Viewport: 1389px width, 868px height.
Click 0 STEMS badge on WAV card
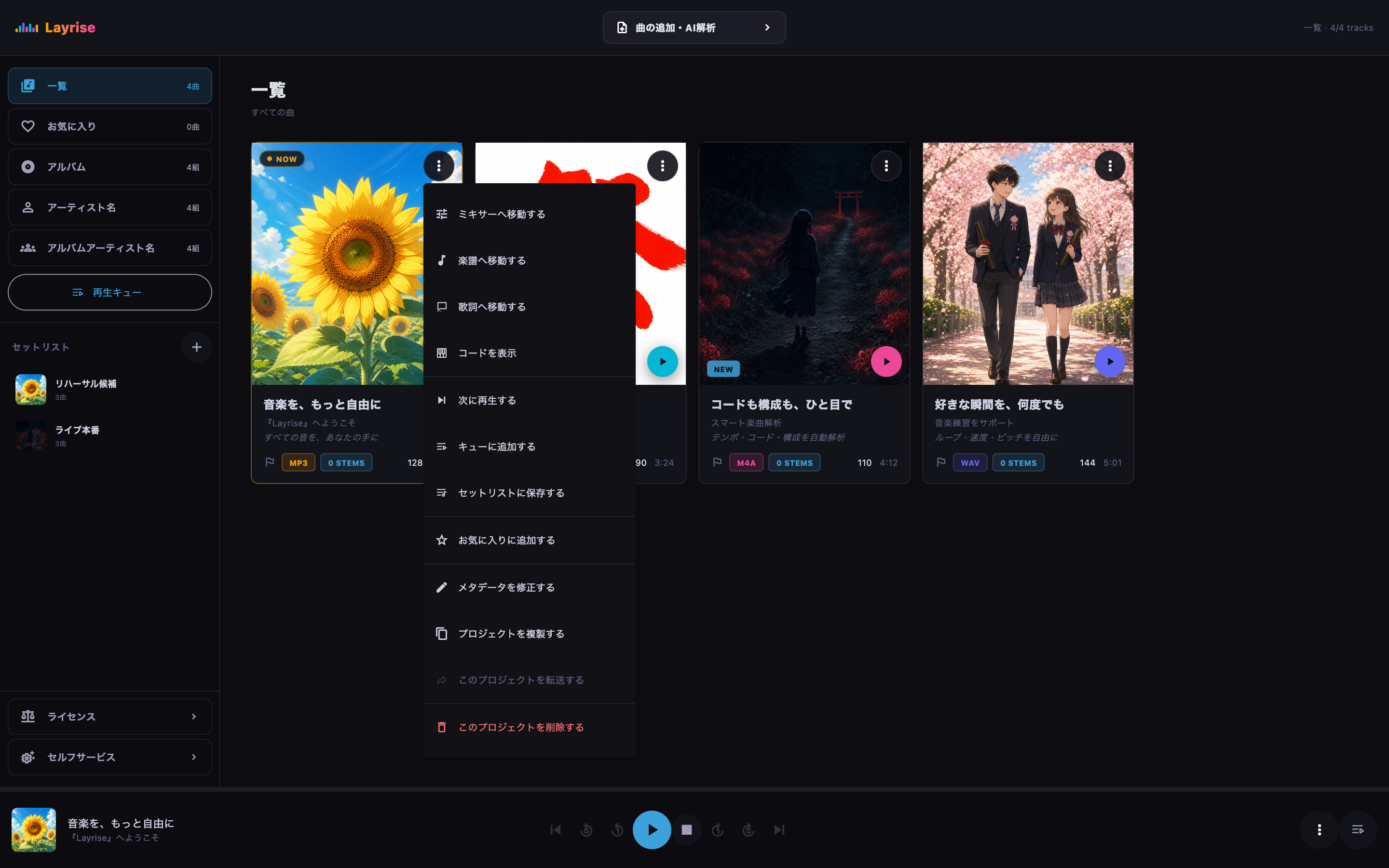1018,463
